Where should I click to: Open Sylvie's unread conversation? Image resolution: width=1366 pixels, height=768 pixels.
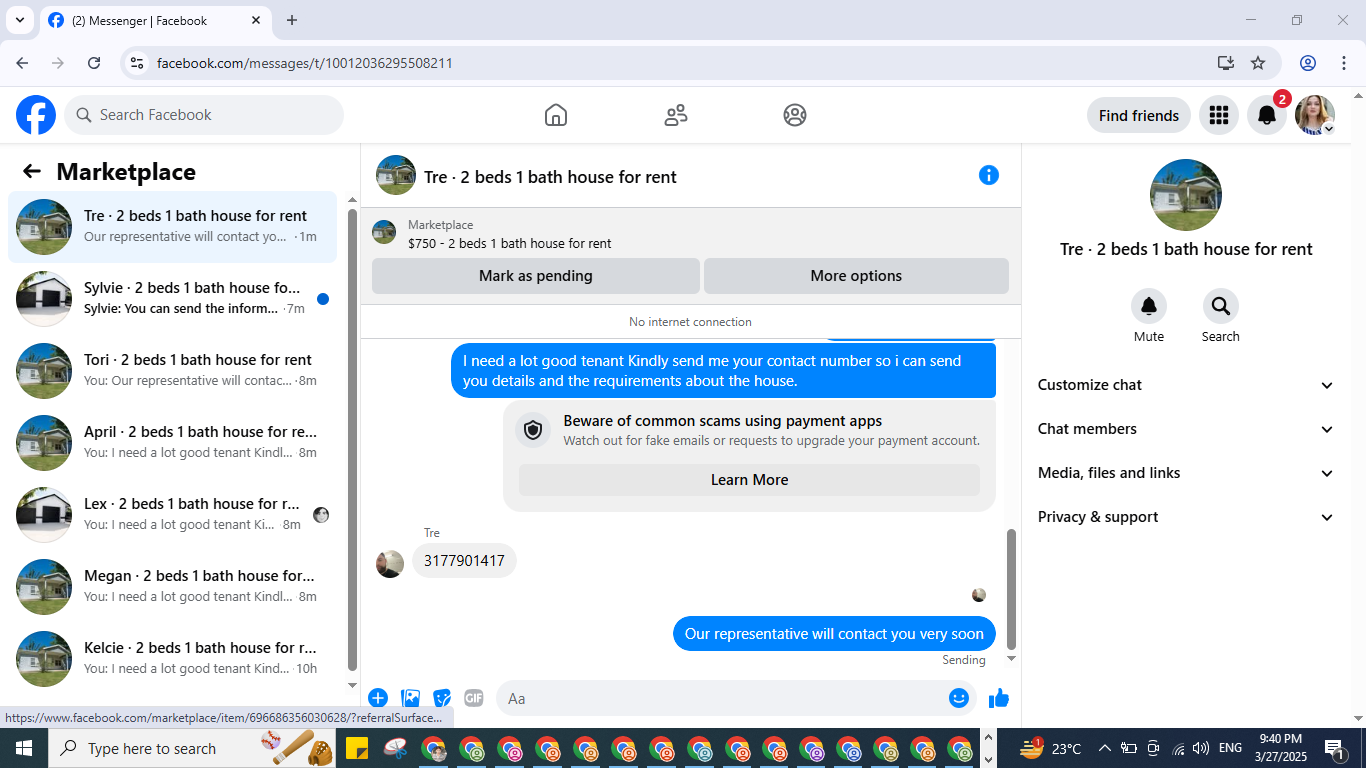(173, 299)
